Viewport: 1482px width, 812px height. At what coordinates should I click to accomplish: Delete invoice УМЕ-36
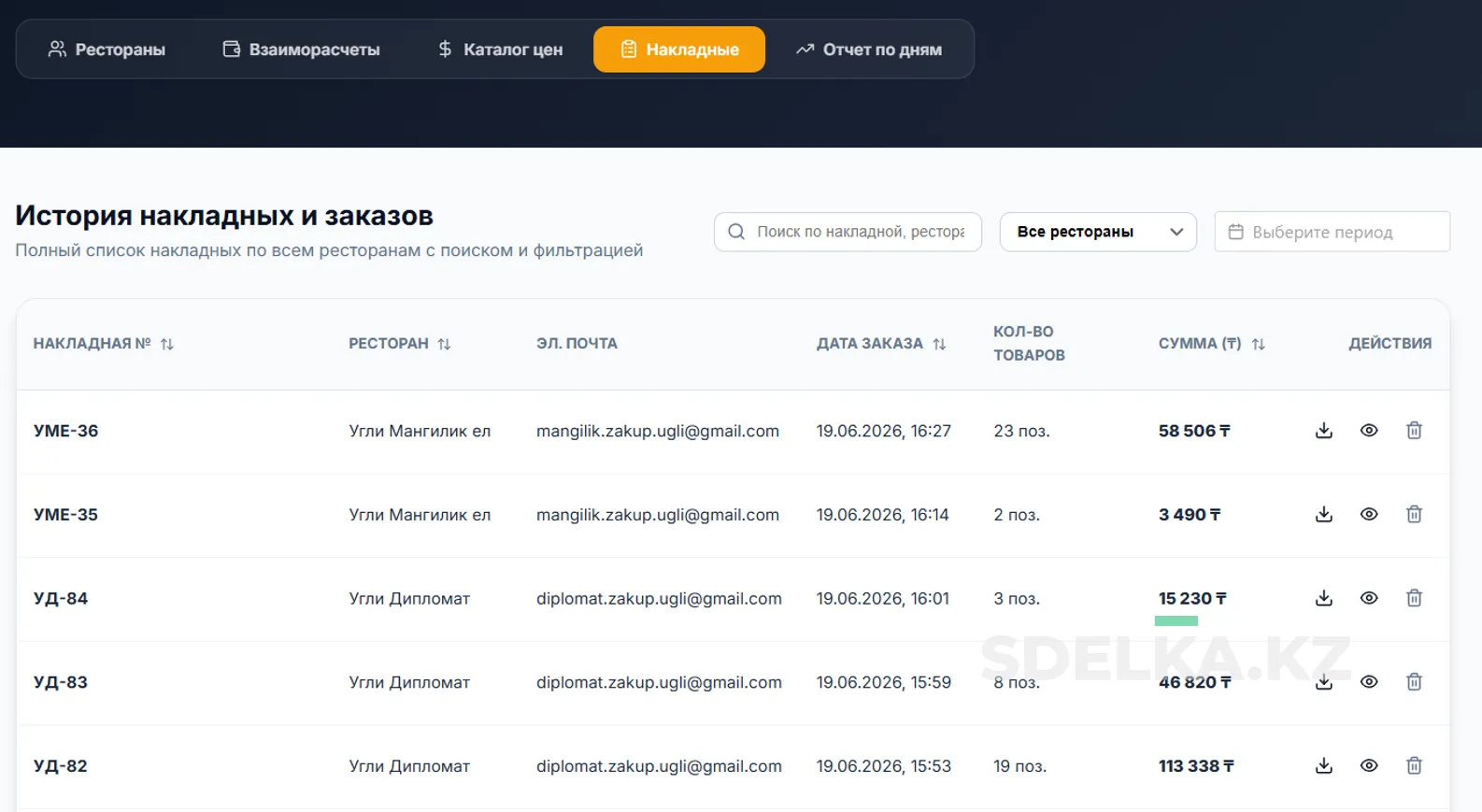1415,431
